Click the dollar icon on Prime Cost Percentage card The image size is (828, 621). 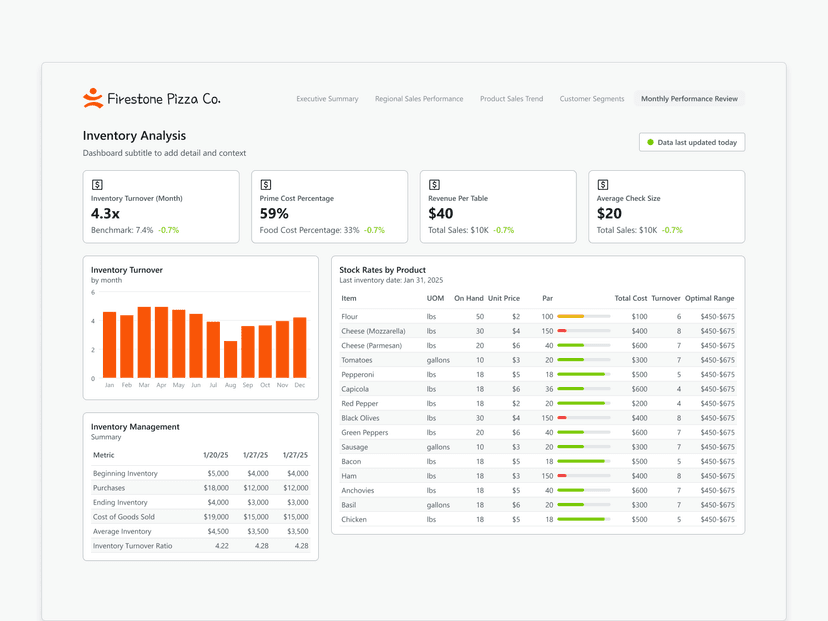coord(266,184)
